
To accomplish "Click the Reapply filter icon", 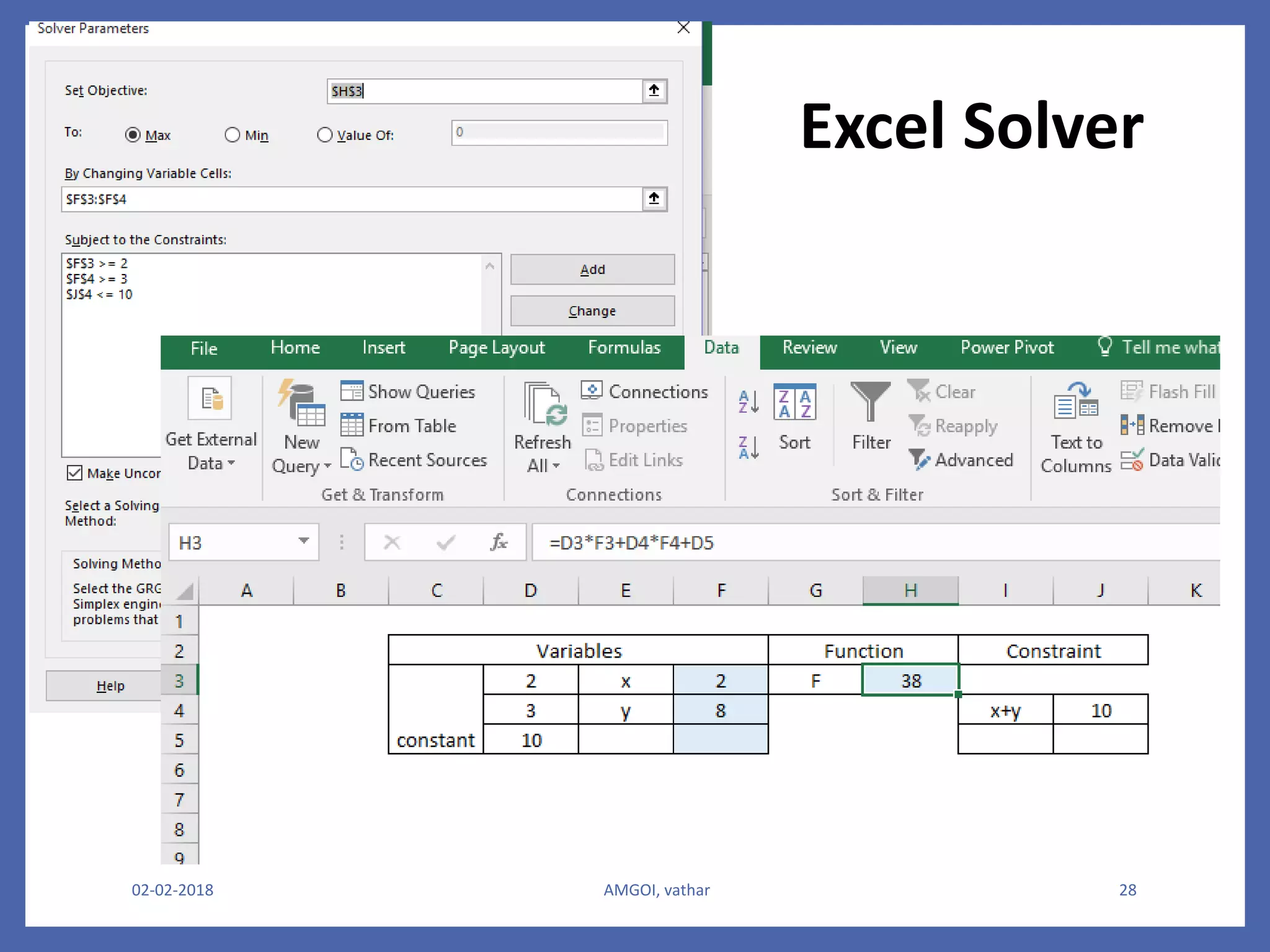I will point(919,425).
